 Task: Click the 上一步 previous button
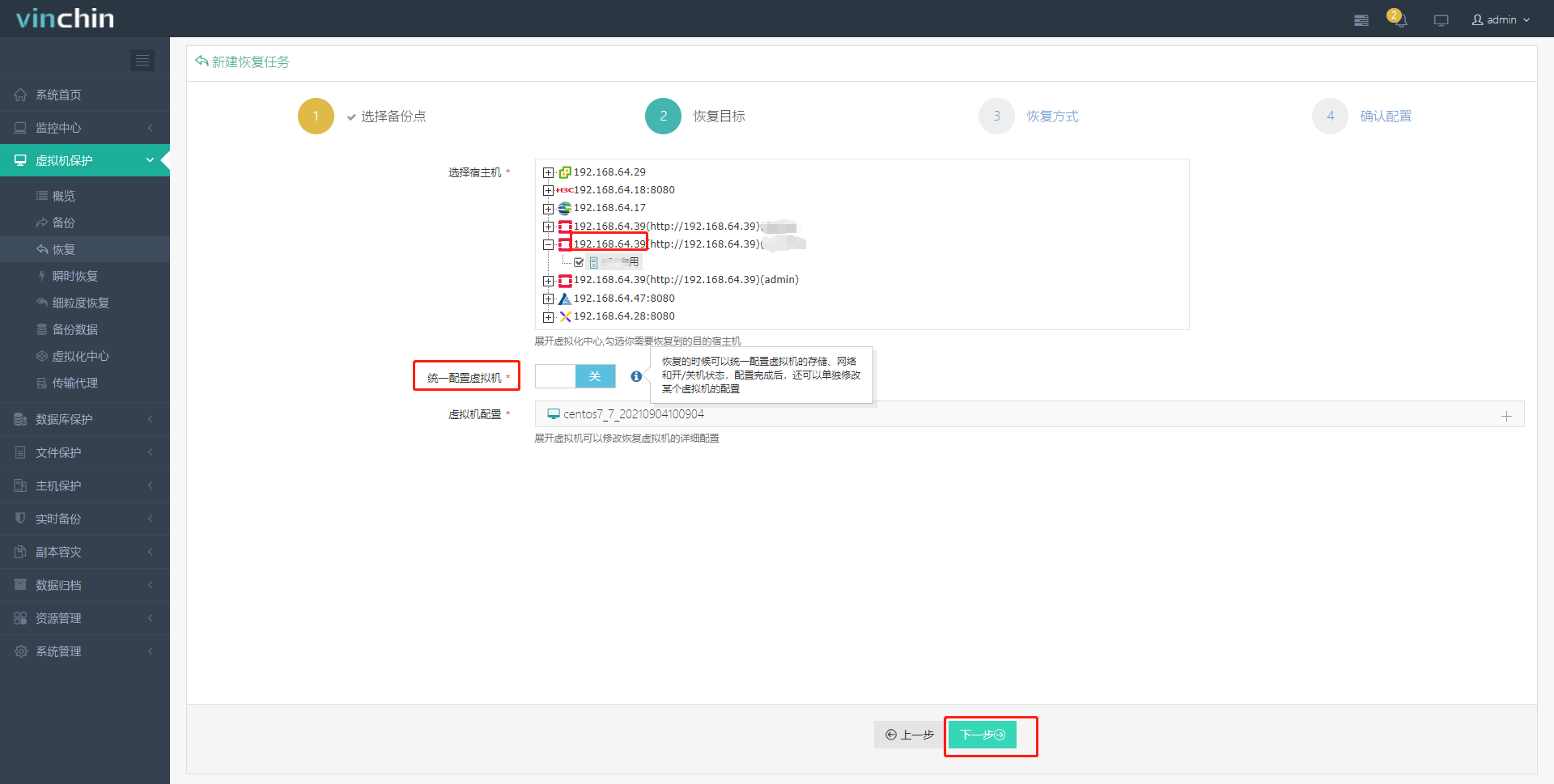pos(908,735)
